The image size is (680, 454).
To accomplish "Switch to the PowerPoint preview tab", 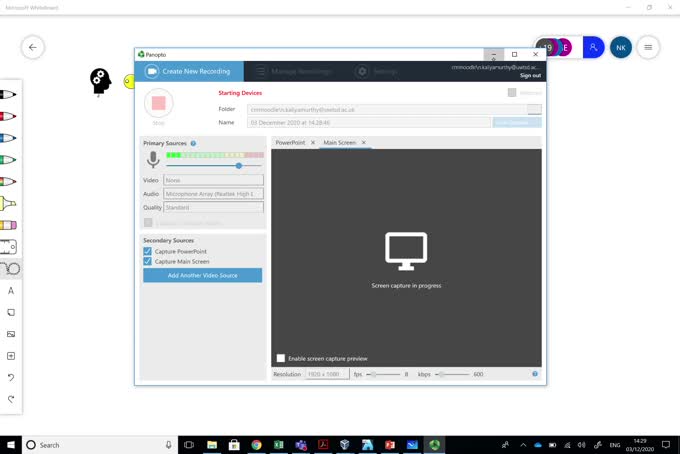I will [x=290, y=143].
